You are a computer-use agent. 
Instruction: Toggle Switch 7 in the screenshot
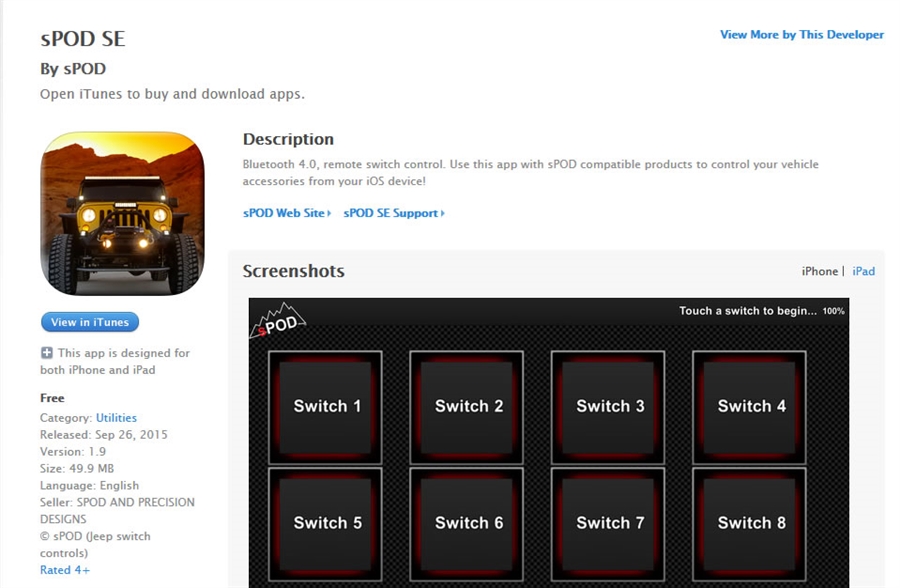[608, 524]
